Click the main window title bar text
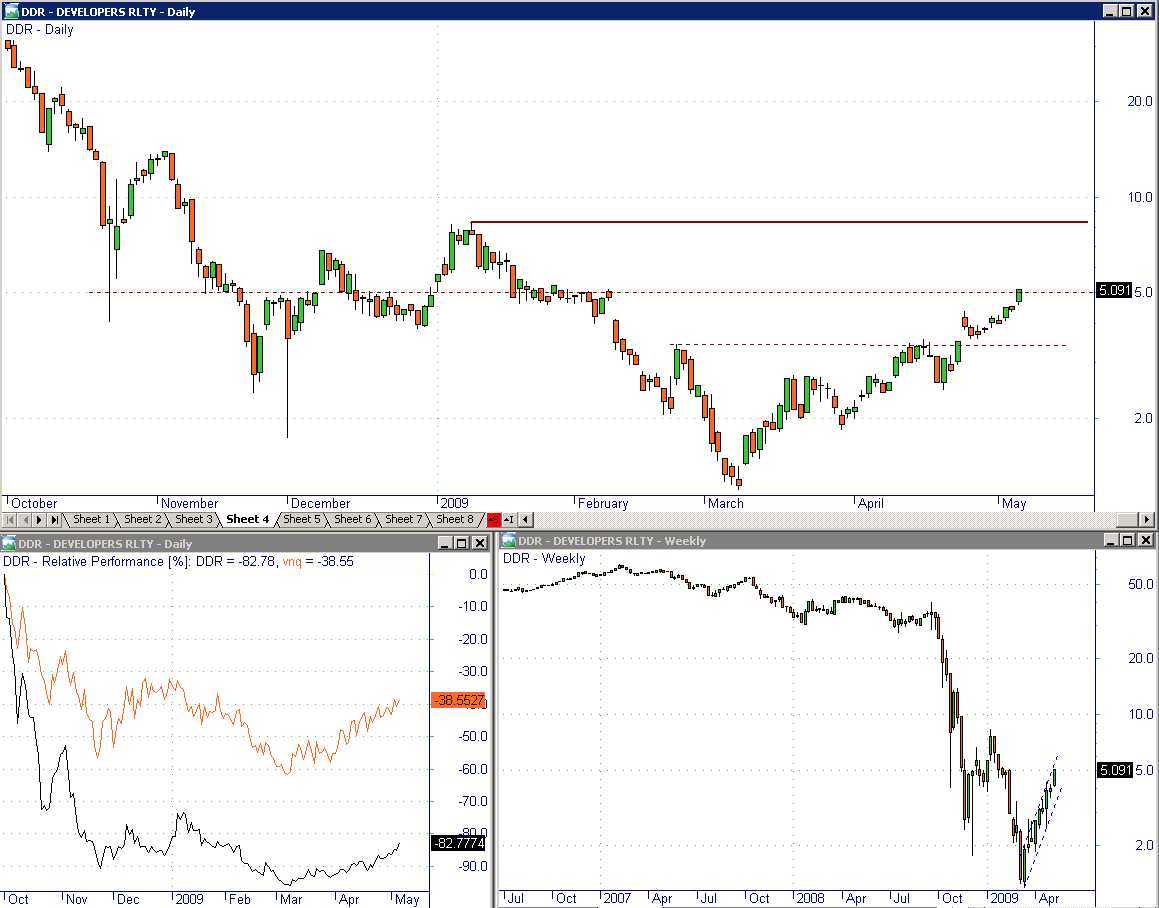Image resolution: width=1159 pixels, height=908 pixels. coord(108,12)
